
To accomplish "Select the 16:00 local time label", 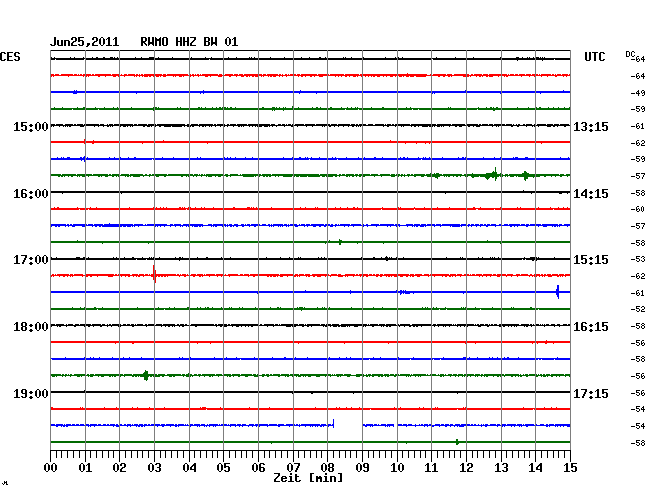I will 31,194.
